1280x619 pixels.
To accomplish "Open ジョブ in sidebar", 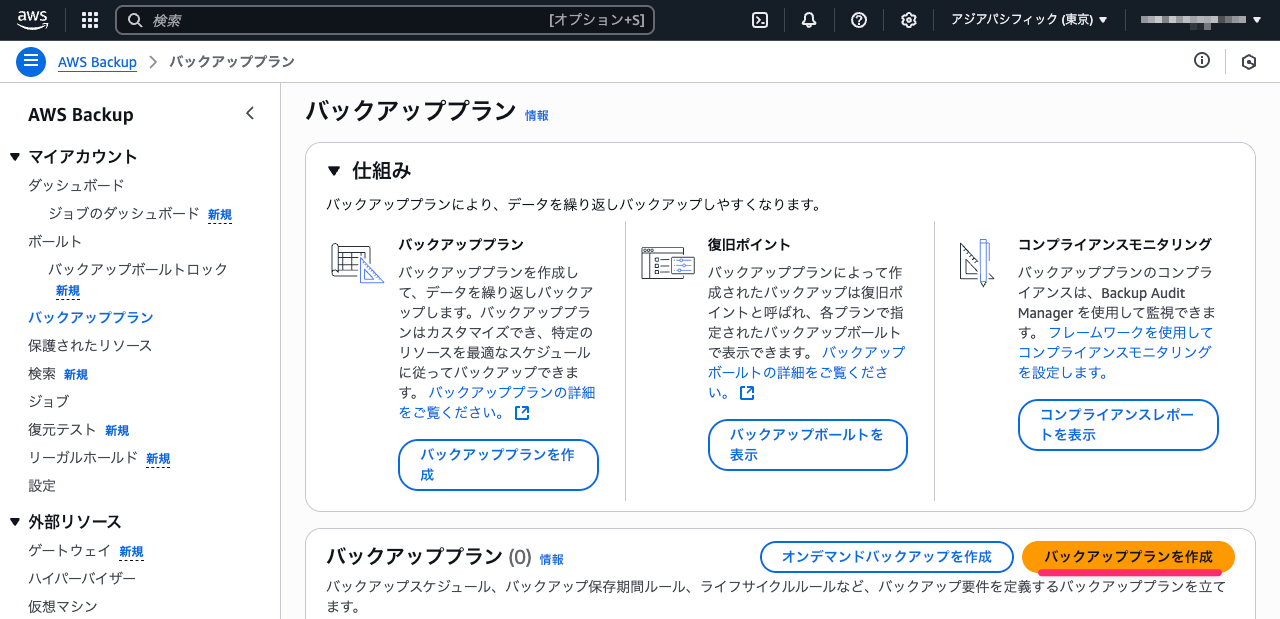I will (x=49, y=401).
